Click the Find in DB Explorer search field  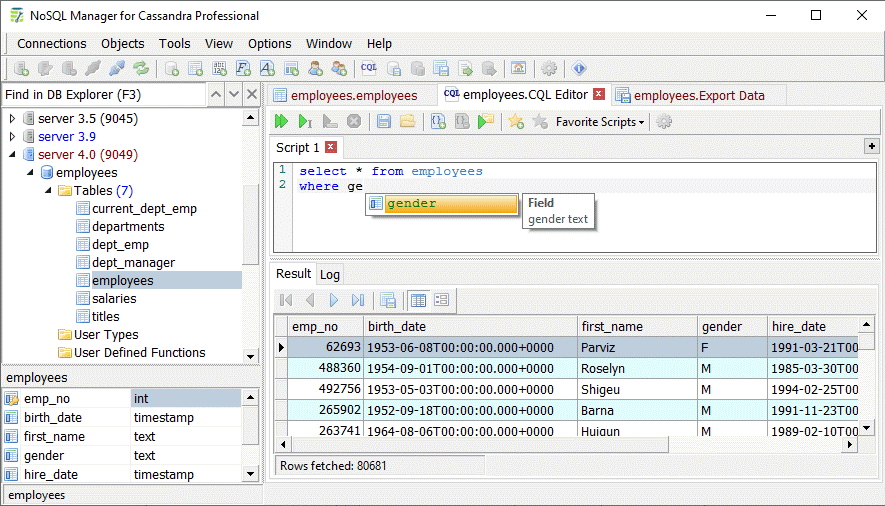pyautogui.click(x=103, y=95)
